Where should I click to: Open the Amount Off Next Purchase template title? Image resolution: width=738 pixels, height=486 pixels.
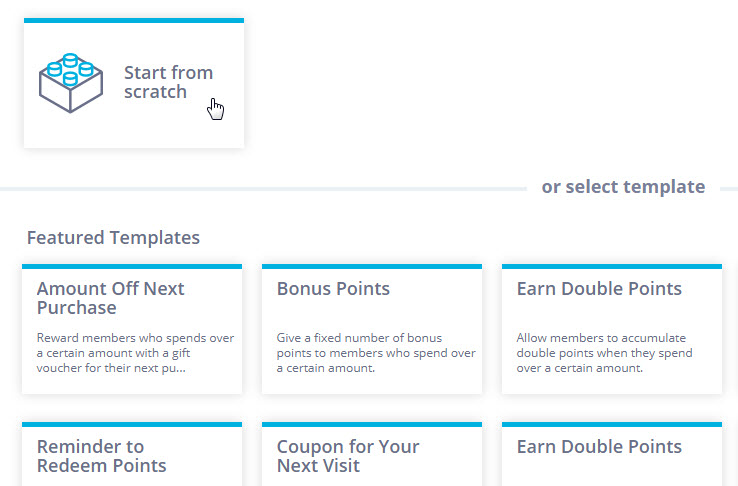pos(110,298)
